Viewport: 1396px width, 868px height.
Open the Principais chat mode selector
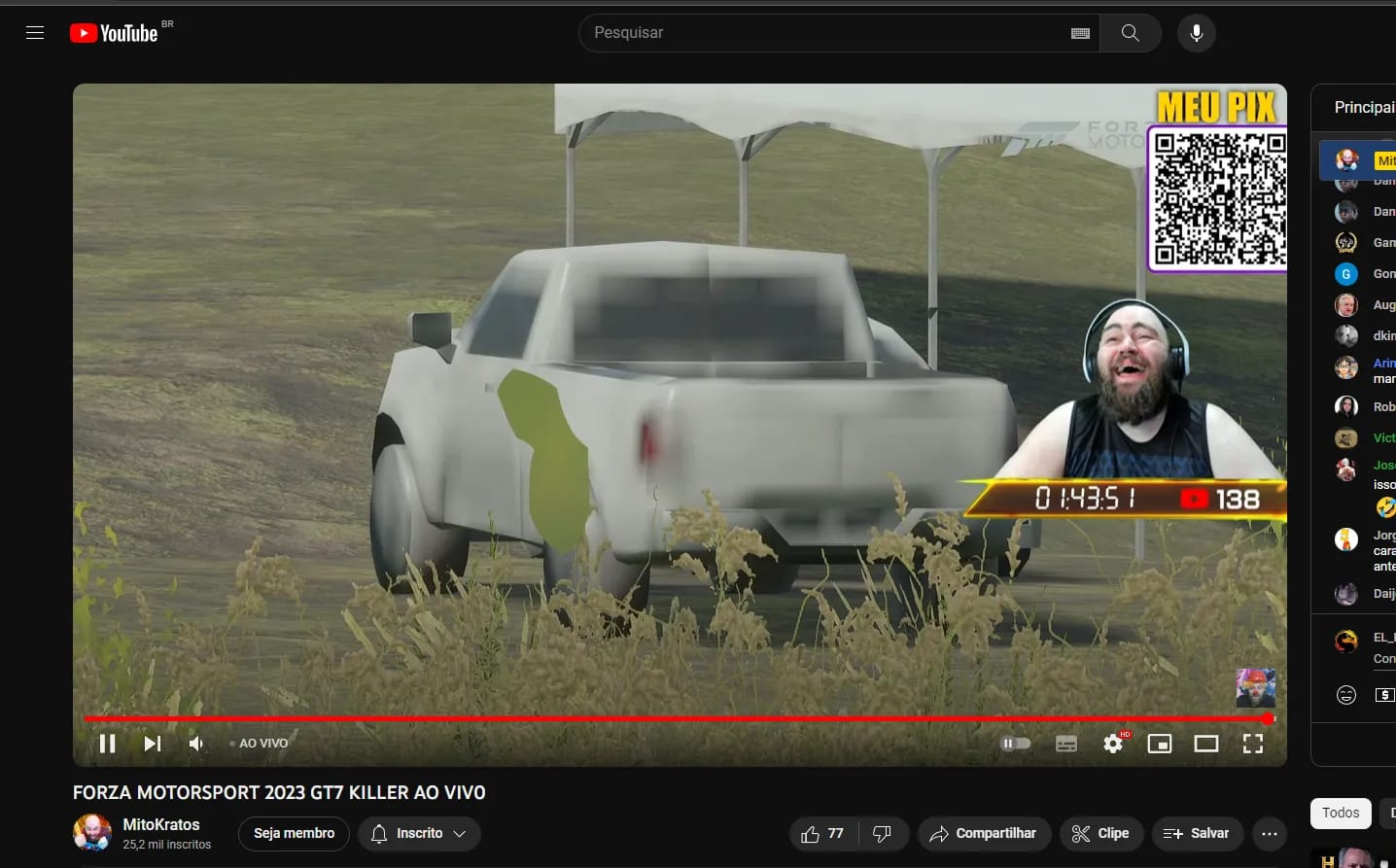[x=1365, y=107]
